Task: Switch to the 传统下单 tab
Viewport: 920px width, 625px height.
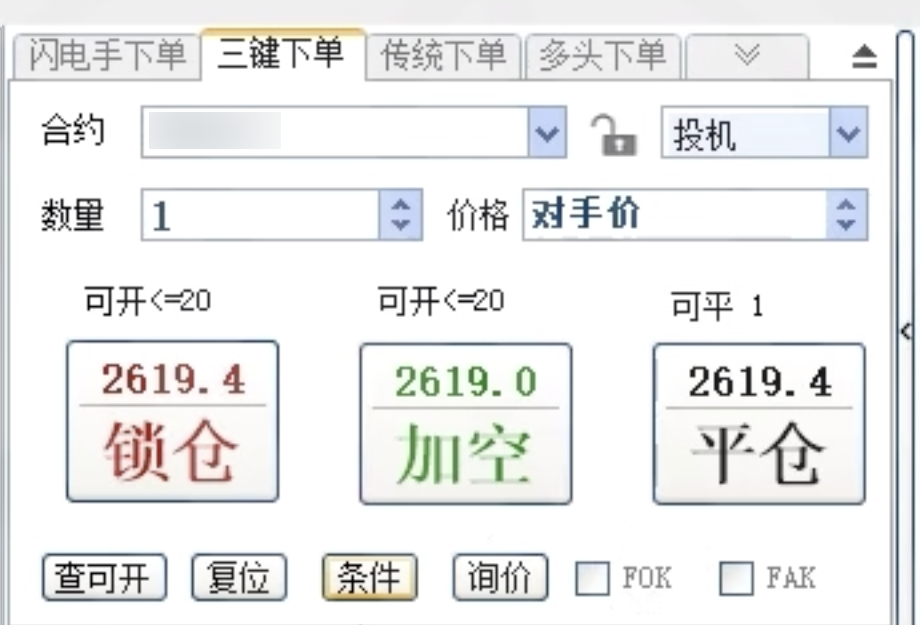Action: (443, 57)
